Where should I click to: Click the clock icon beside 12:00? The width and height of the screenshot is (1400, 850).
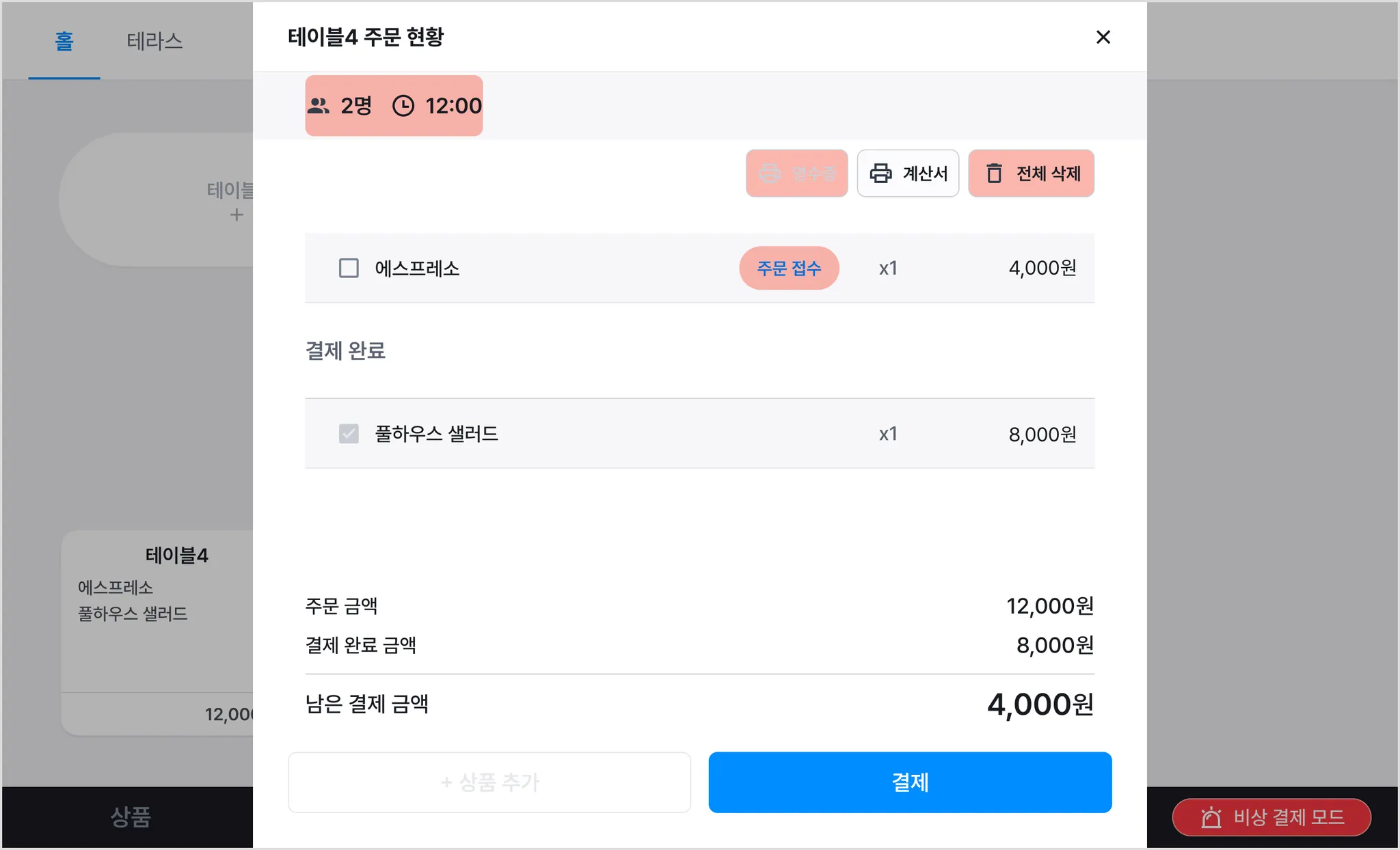point(403,106)
